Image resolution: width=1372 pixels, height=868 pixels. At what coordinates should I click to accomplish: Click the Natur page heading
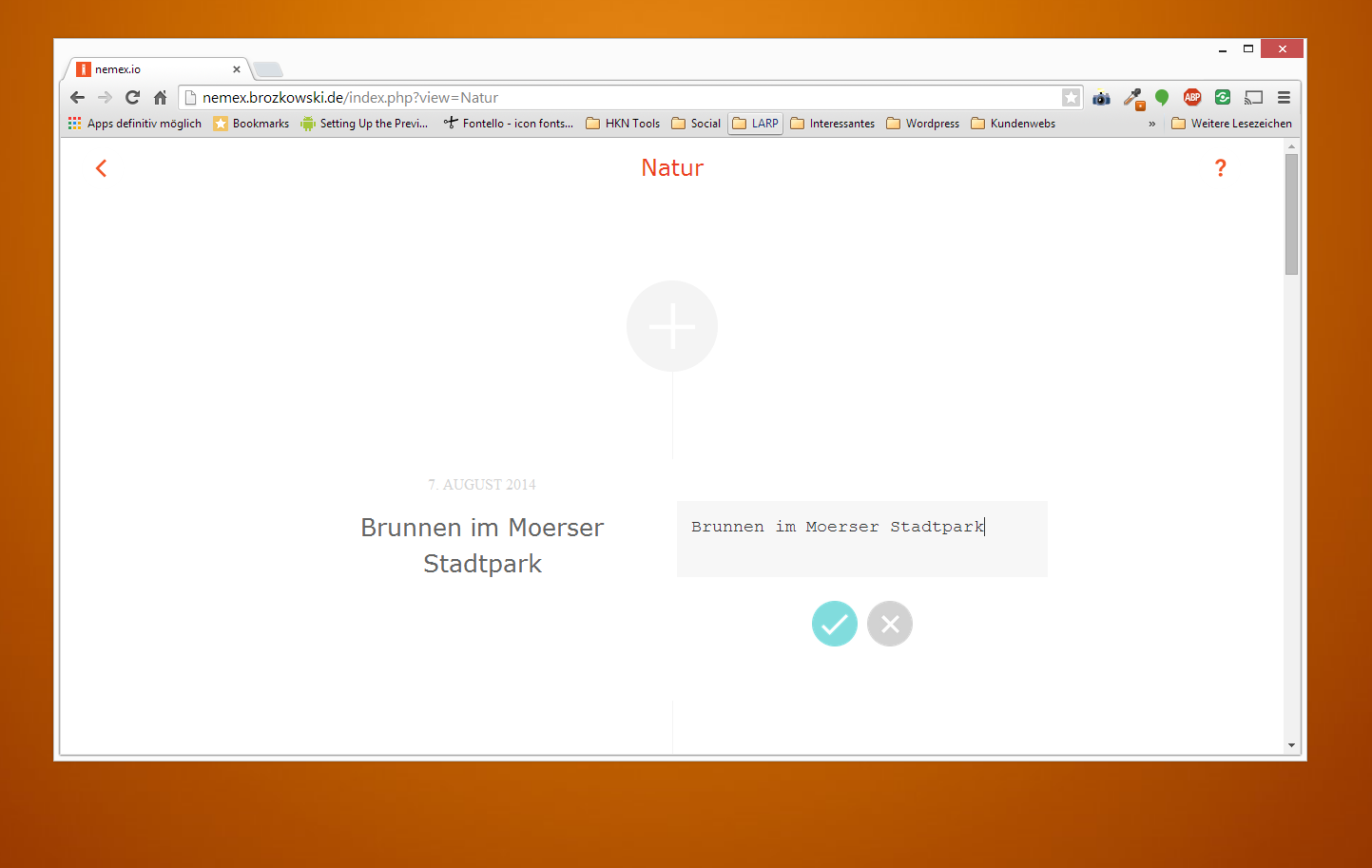pos(672,168)
